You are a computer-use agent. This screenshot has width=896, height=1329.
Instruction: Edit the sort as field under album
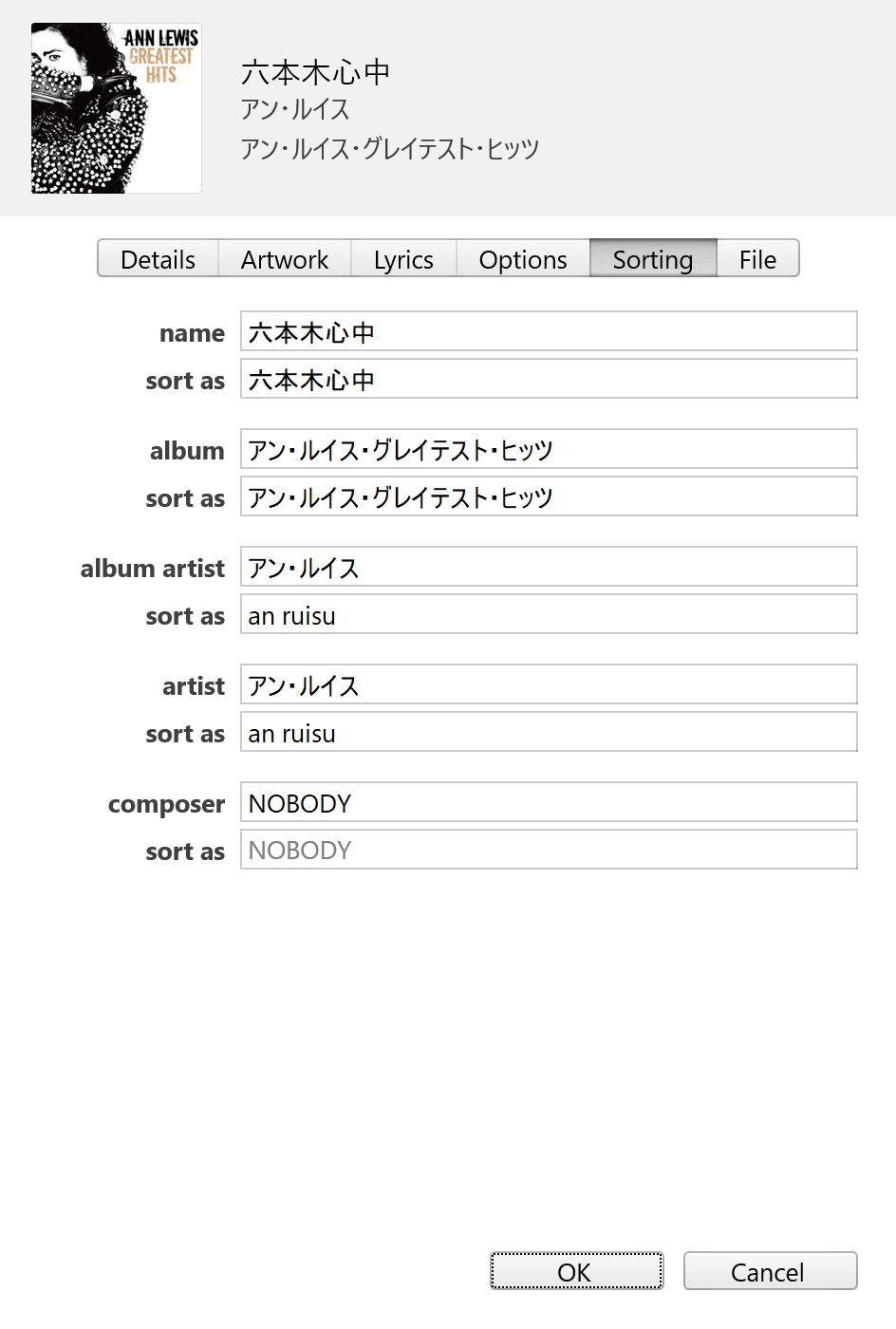tap(549, 497)
